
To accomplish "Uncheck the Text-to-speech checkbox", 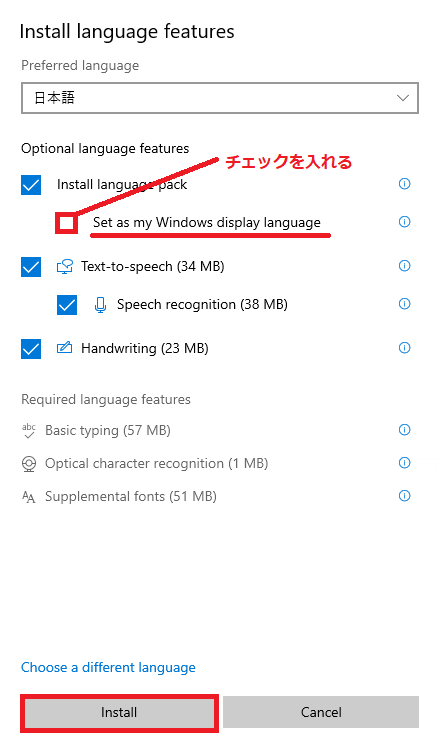I will (x=31, y=267).
